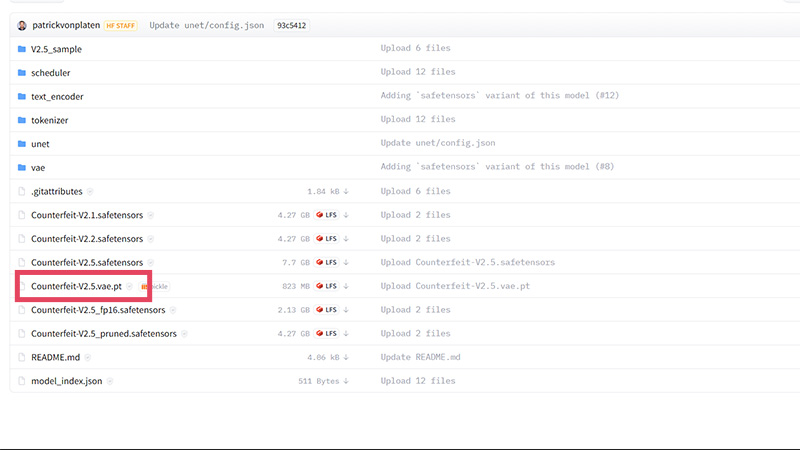Screen dimensions: 800x450
Task: Click the text_encoder folder icon
Action: [x=21, y=96]
